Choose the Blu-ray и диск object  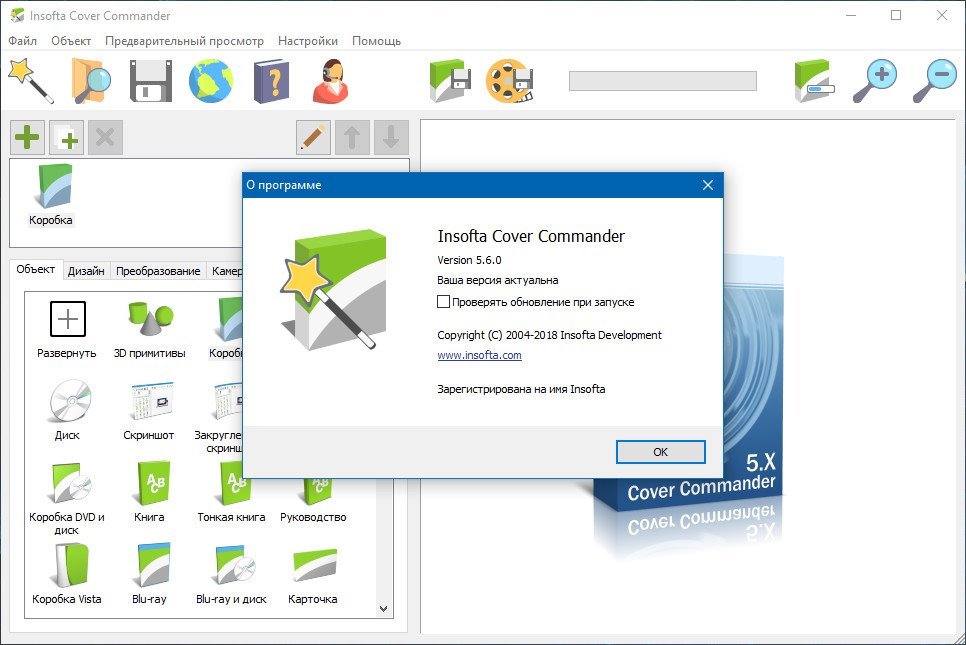[x=232, y=574]
